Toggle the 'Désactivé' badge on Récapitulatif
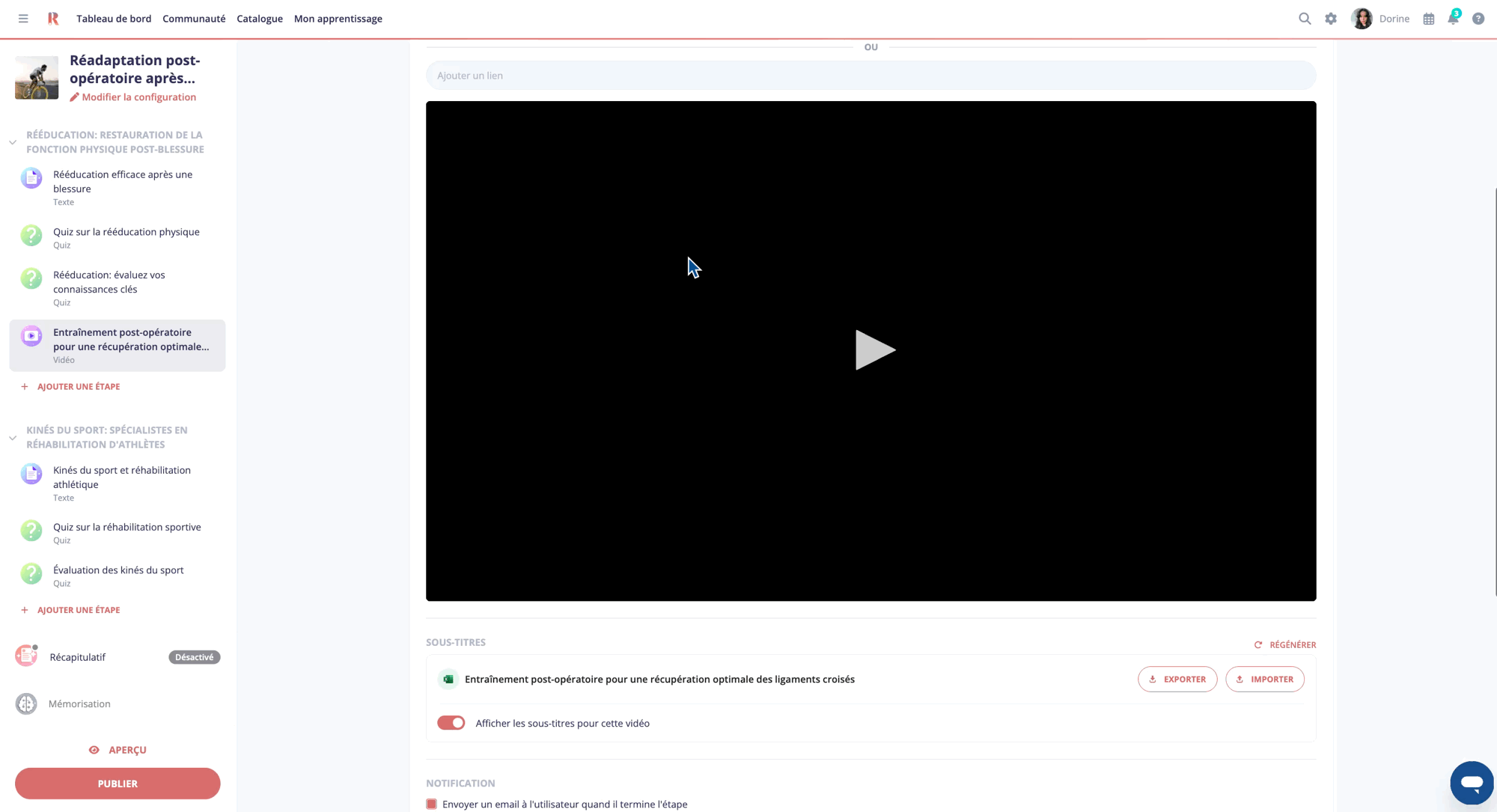The width and height of the screenshot is (1497, 812). (194, 656)
